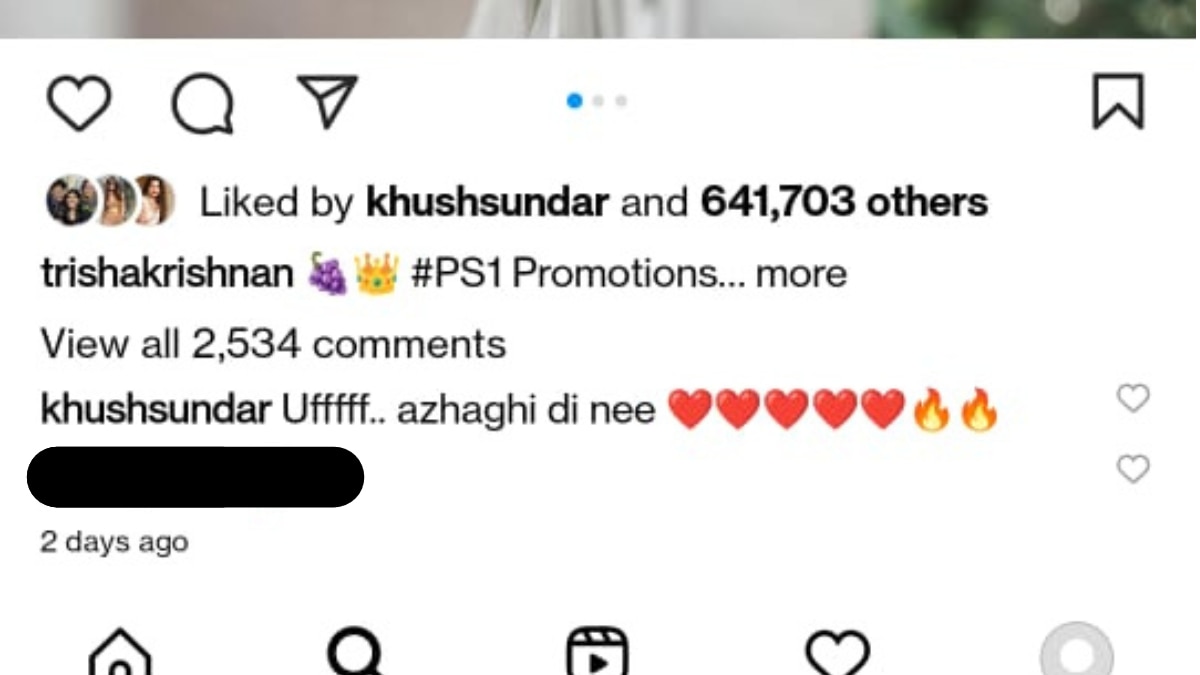Share the post via paper plane icon
The width and height of the screenshot is (1200, 675).
327,101
